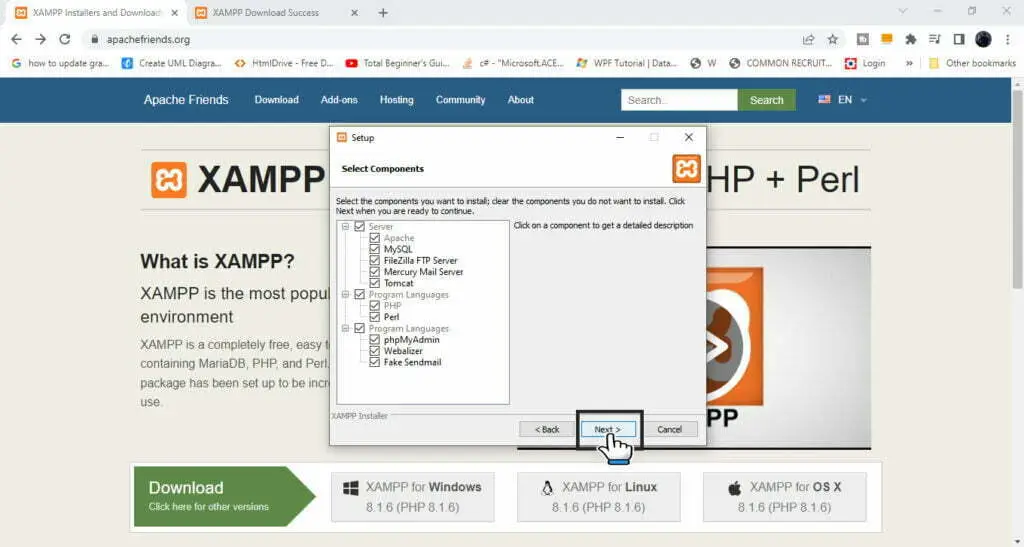Toggle the Perl checkbox
This screenshot has height=547, width=1024.
(x=374, y=317)
